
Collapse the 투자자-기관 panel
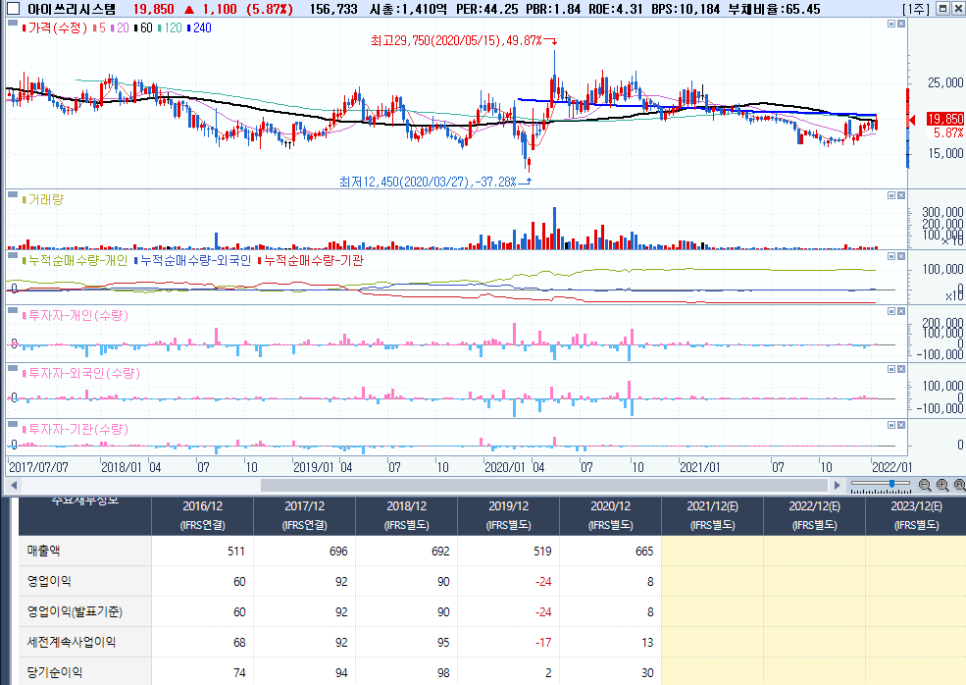891,425
